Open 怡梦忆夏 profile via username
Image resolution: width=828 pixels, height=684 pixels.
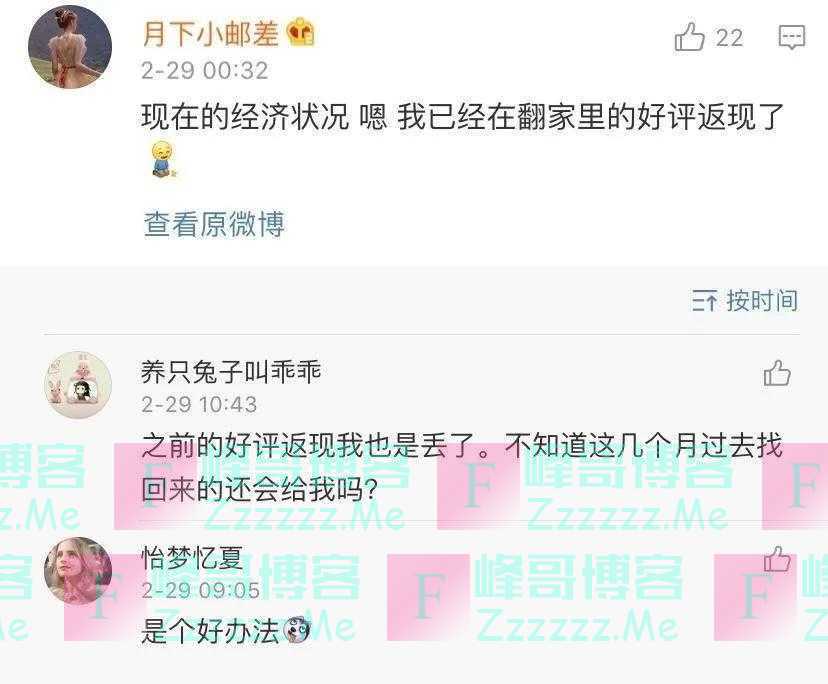[192, 557]
